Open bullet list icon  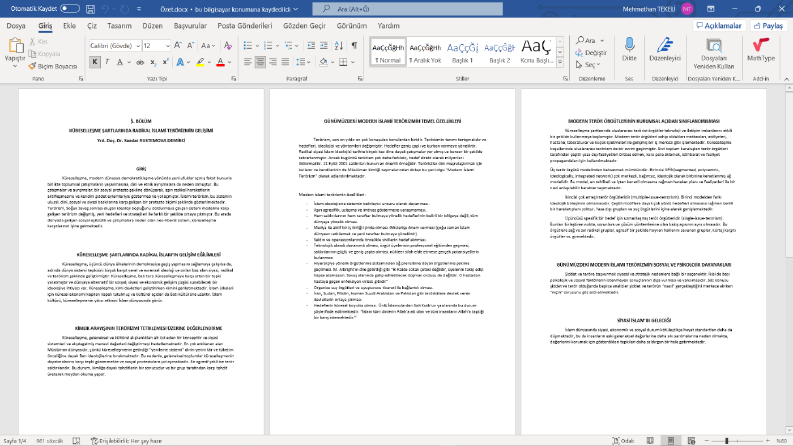247,46
